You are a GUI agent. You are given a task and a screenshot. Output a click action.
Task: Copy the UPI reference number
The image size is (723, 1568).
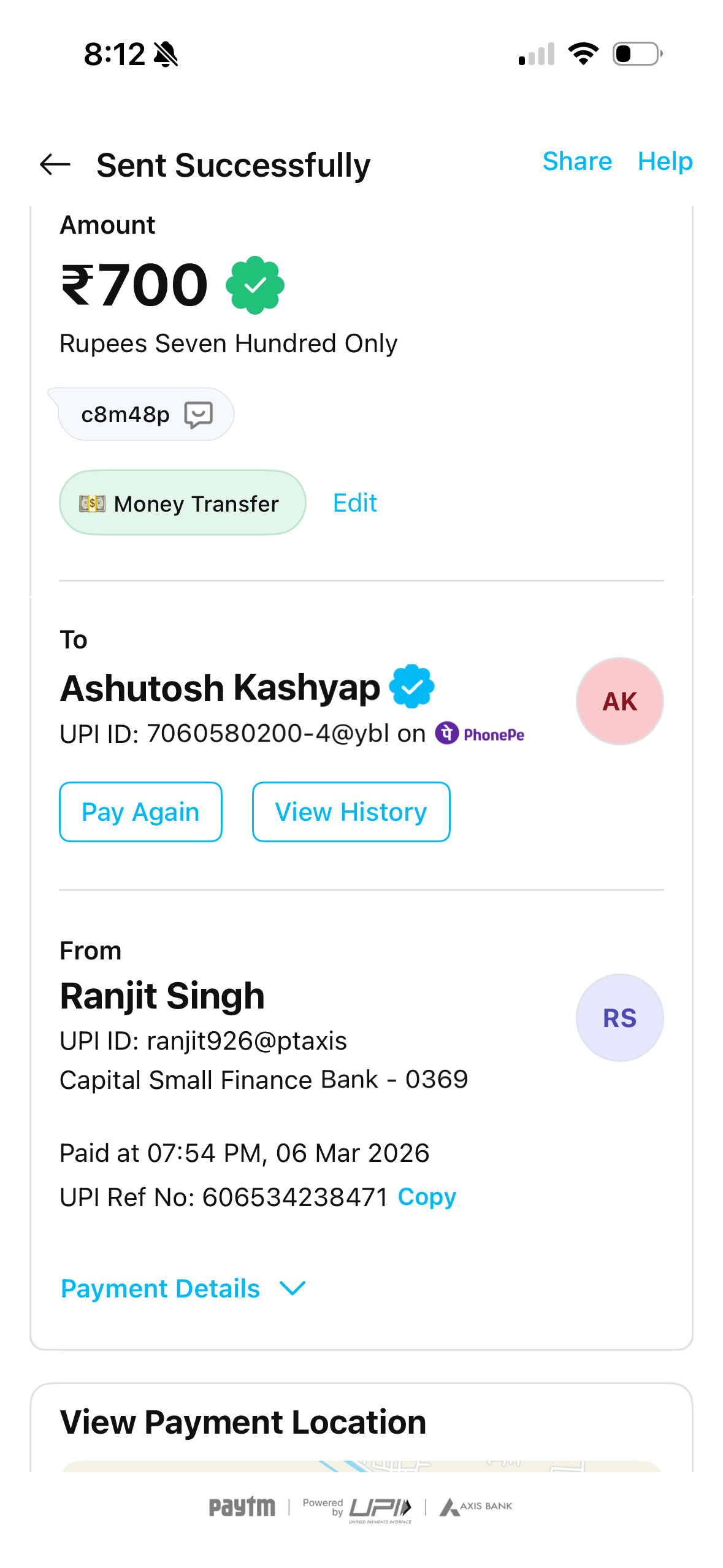coord(427,1197)
